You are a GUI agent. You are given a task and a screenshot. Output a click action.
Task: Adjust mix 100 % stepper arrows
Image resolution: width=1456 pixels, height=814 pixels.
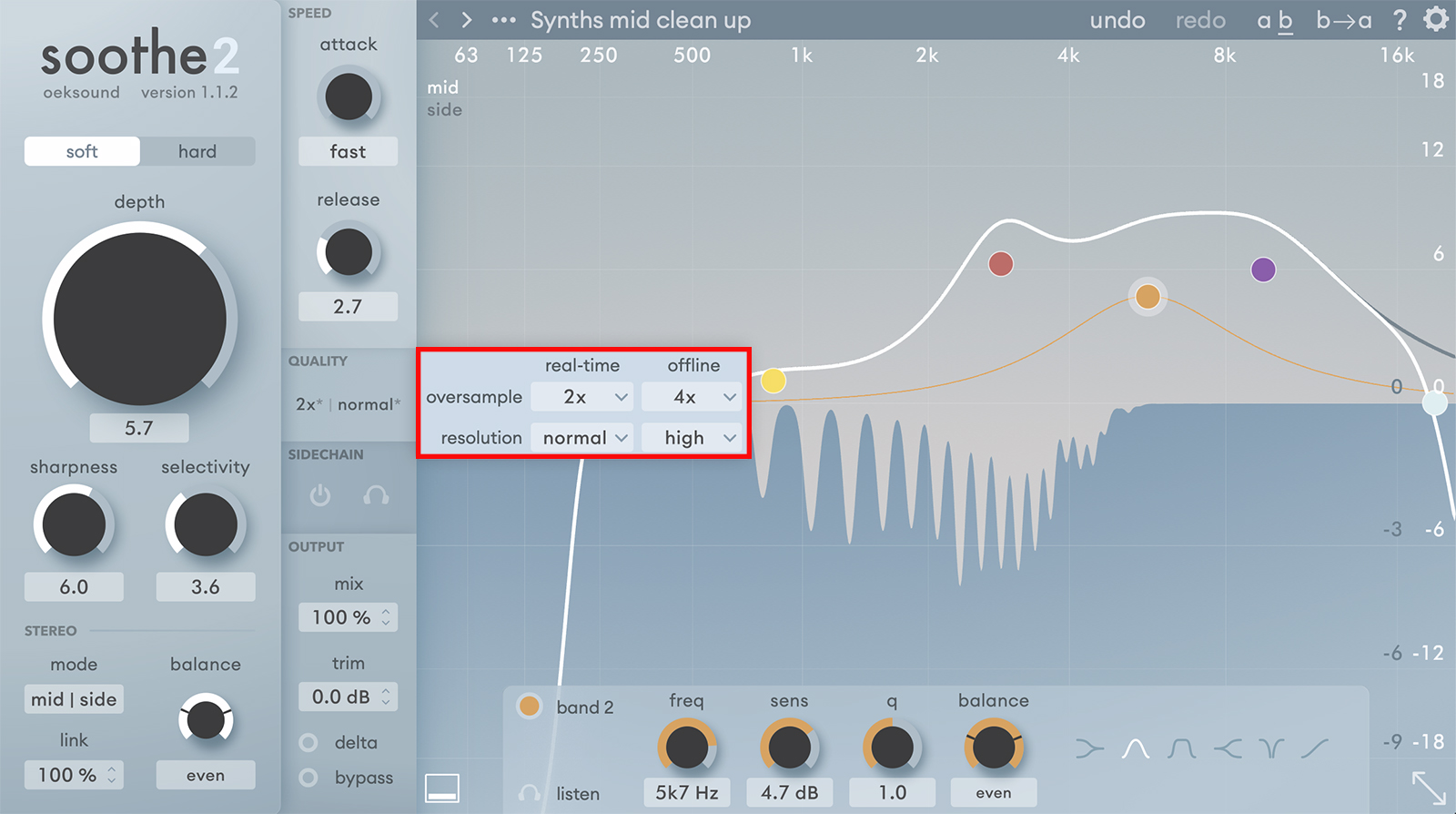tap(386, 617)
